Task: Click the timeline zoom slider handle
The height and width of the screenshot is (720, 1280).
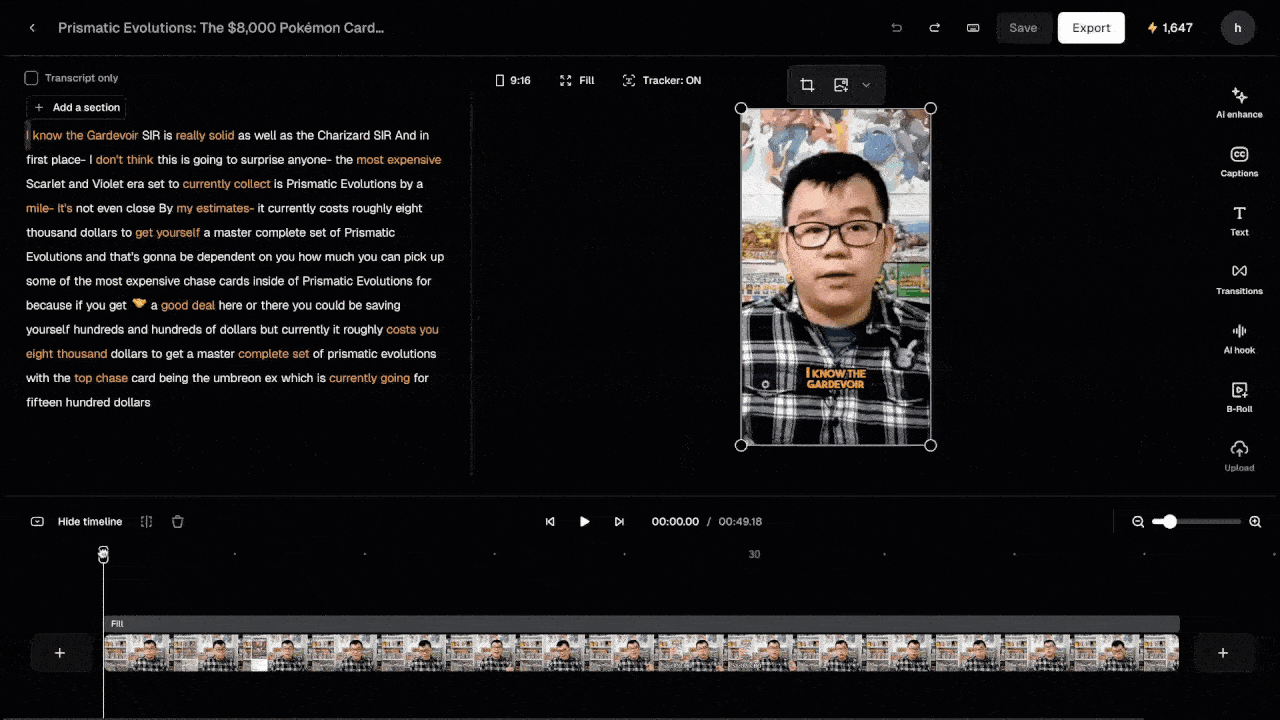Action: coord(1170,522)
